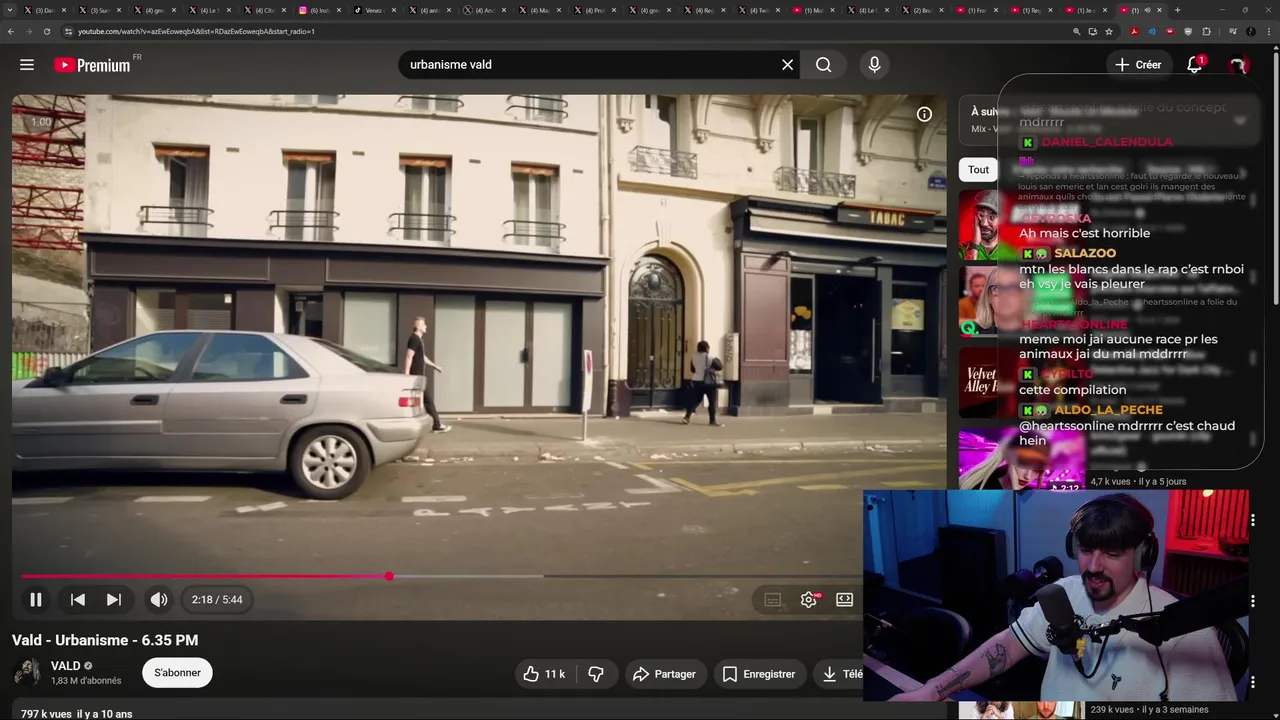The height and width of the screenshot is (720, 1280).
Task: Click the 797 k vues description text
Action: (76, 714)
